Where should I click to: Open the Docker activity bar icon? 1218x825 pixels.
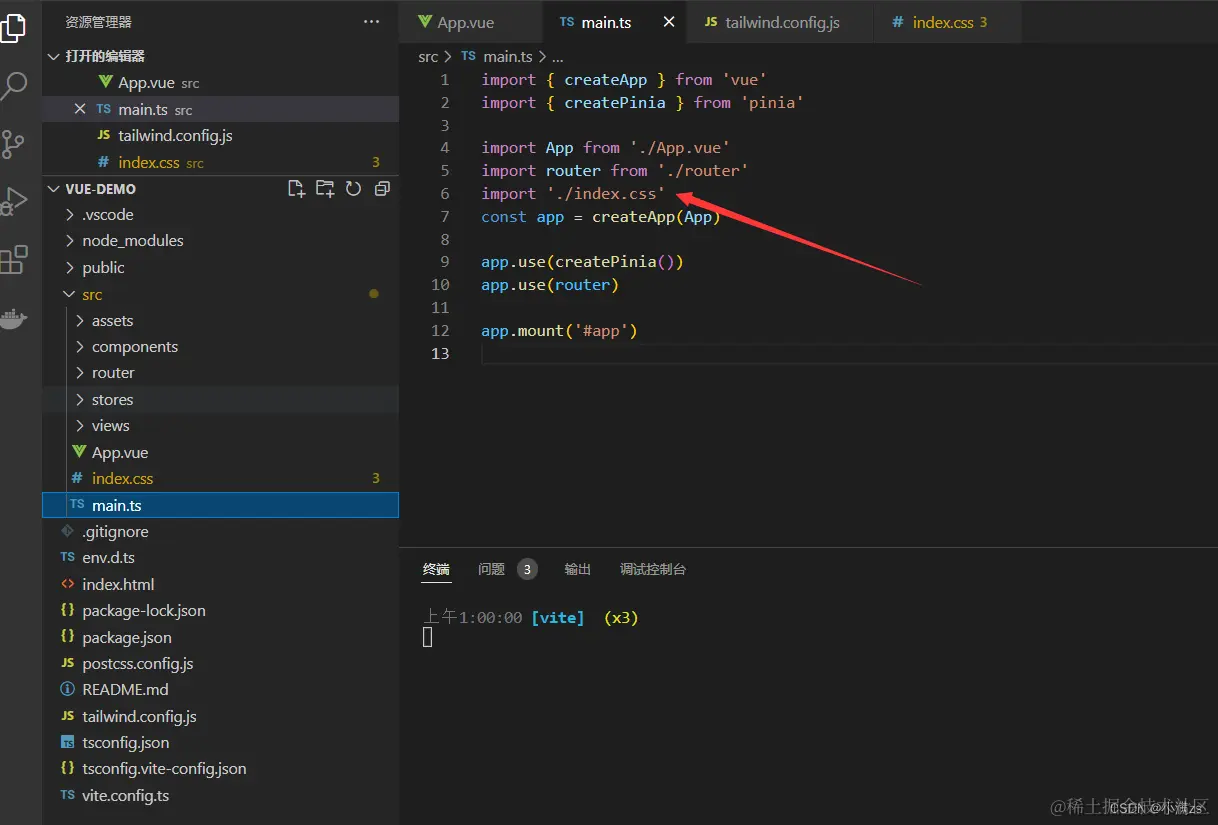[x=12, y=320]
